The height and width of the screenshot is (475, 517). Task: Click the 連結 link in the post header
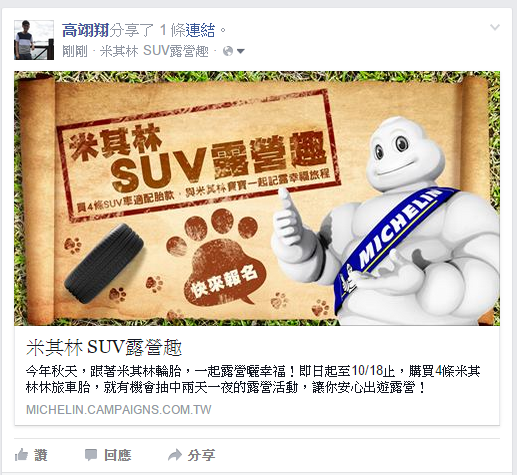(x=200, y=30)
